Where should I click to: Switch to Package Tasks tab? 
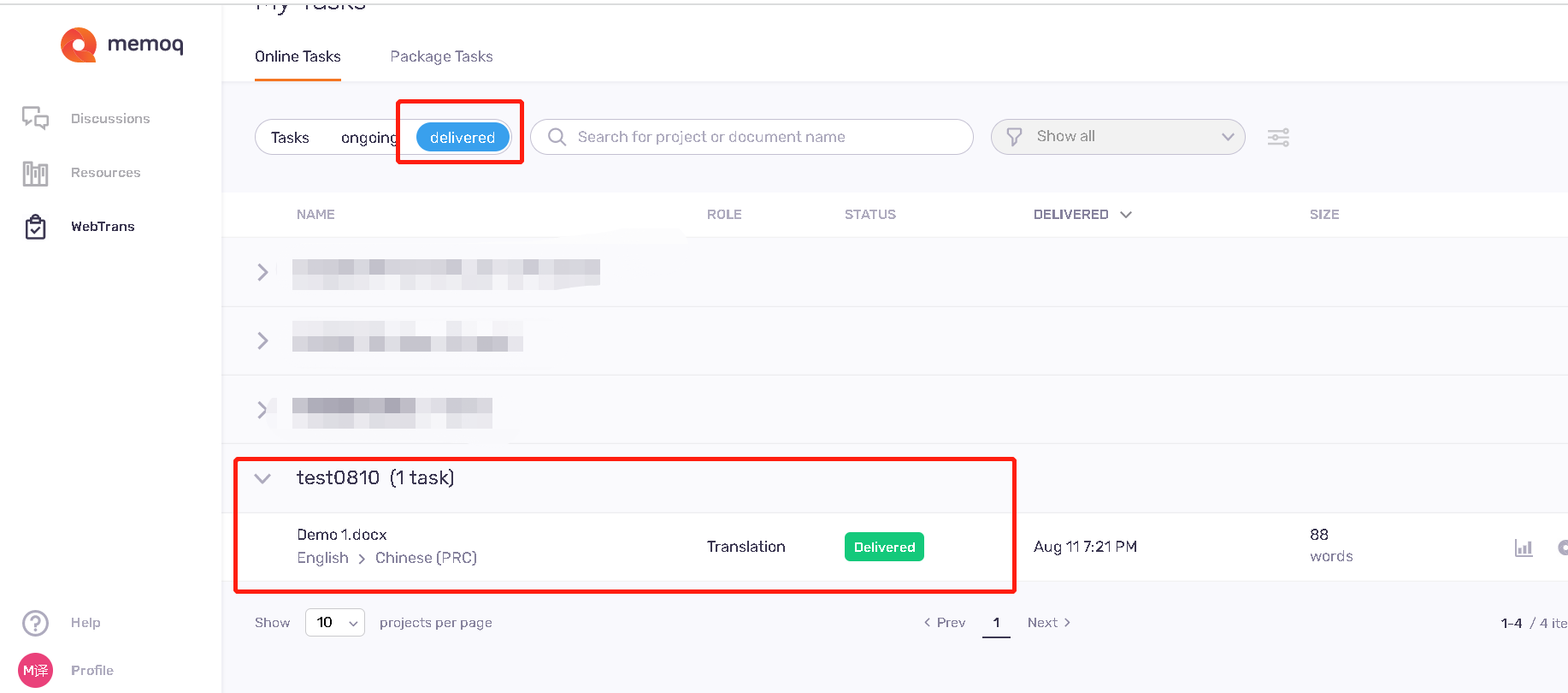[441, 56]
